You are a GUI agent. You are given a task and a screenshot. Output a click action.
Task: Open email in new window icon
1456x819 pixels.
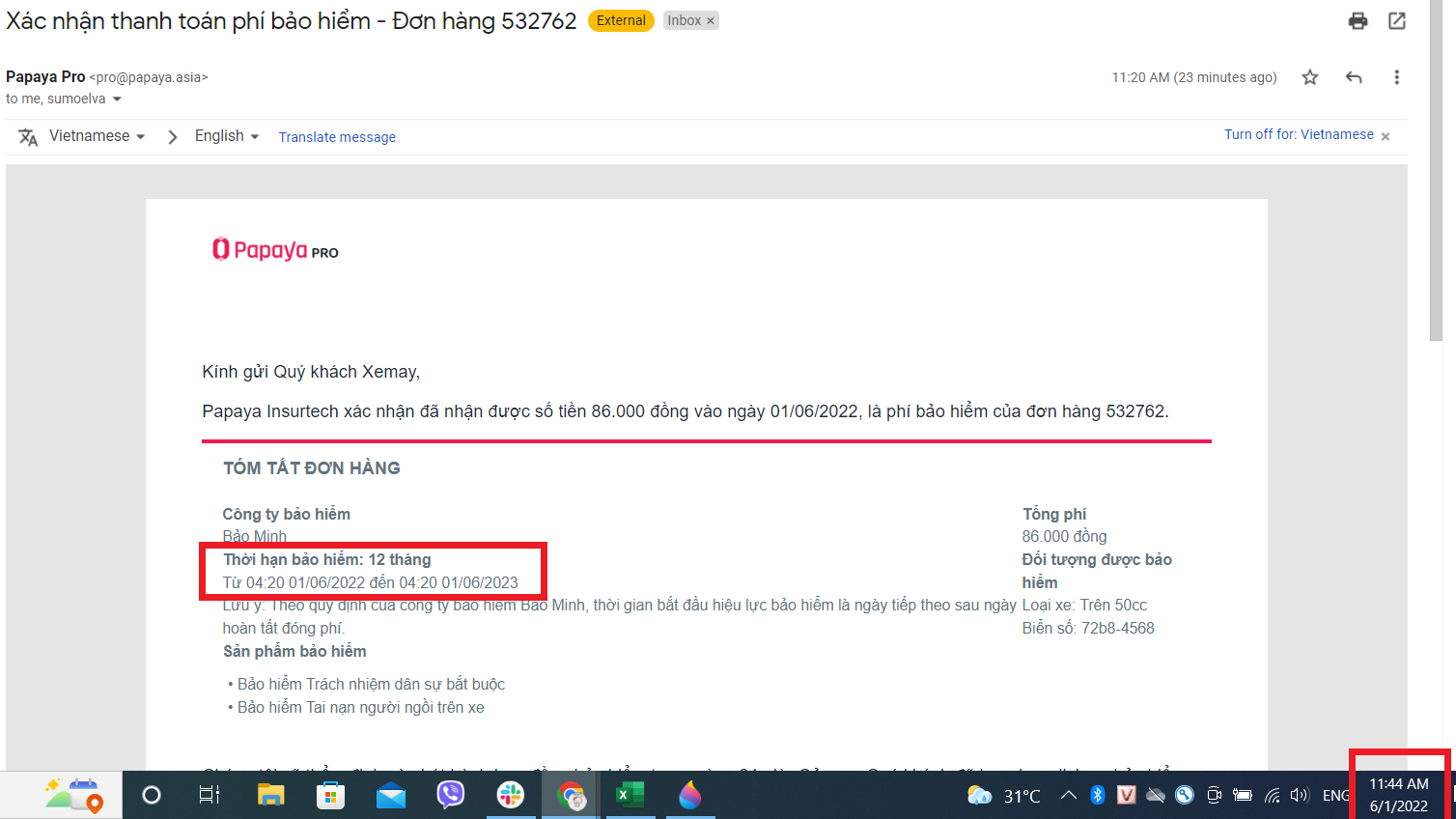click(1397, 20)
